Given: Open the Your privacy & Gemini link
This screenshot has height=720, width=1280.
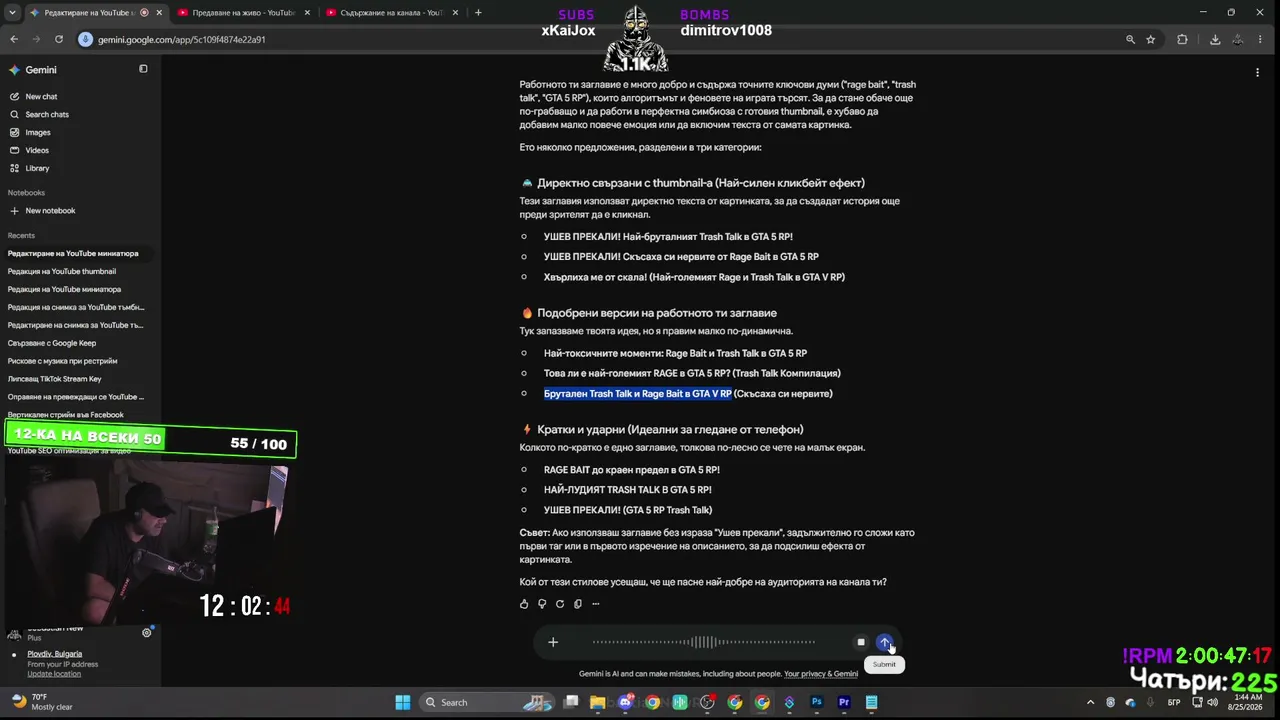Looking at the screenshot, I should pos(821,674).
